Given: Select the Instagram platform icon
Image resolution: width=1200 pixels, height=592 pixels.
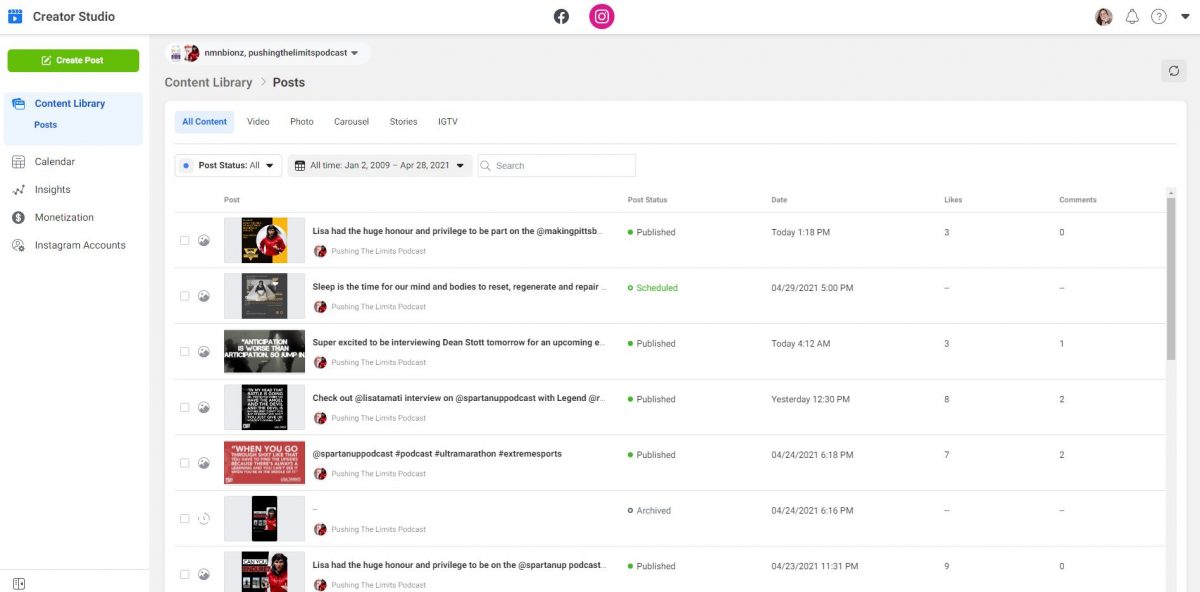Looking at the screenshot, I should click(x=601, y=17).
